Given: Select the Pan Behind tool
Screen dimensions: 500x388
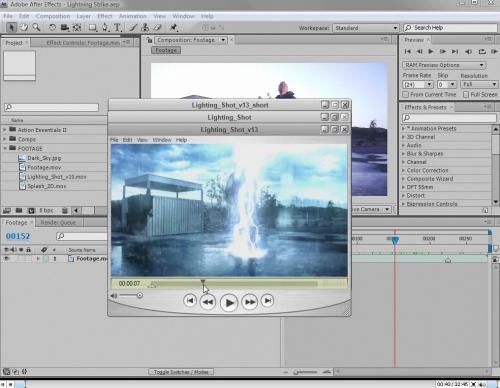Looking at the screenshot, I should (x=77, y=27).
